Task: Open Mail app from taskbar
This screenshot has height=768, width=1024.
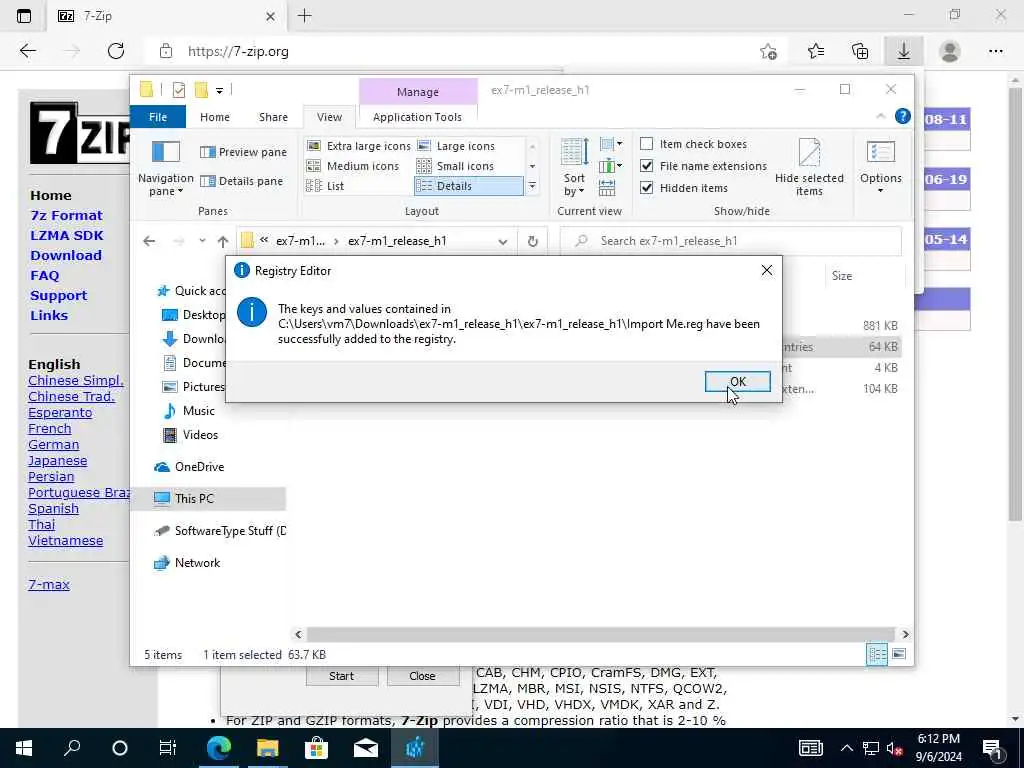Action: point(366,748)
